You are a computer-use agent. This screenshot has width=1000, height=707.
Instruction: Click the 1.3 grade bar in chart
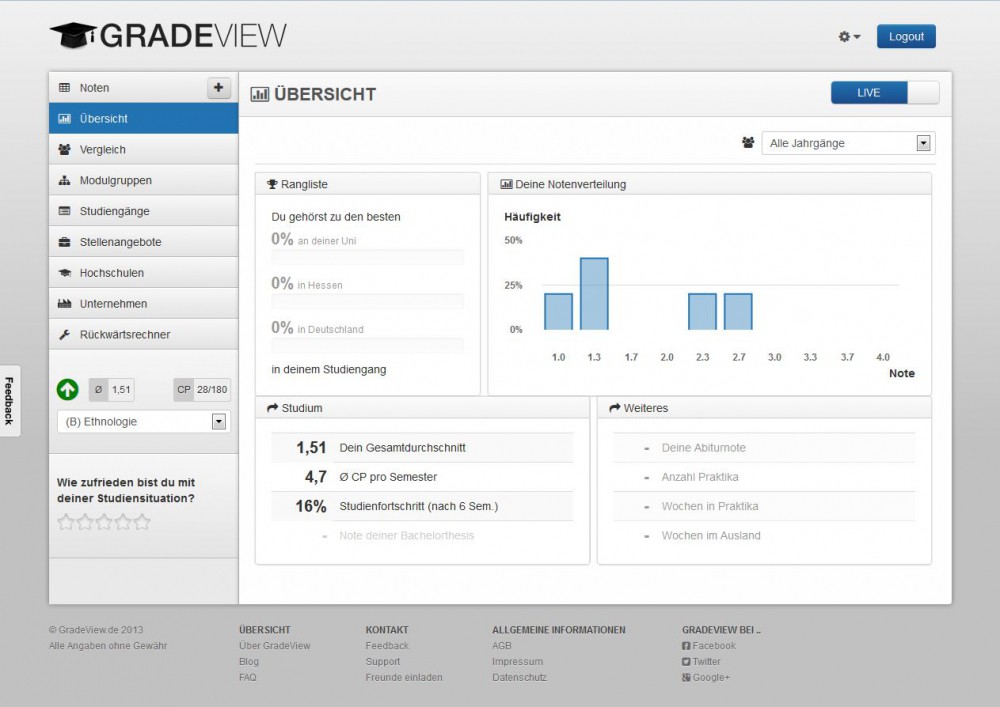pyautogui.click(x=594, y=294)
